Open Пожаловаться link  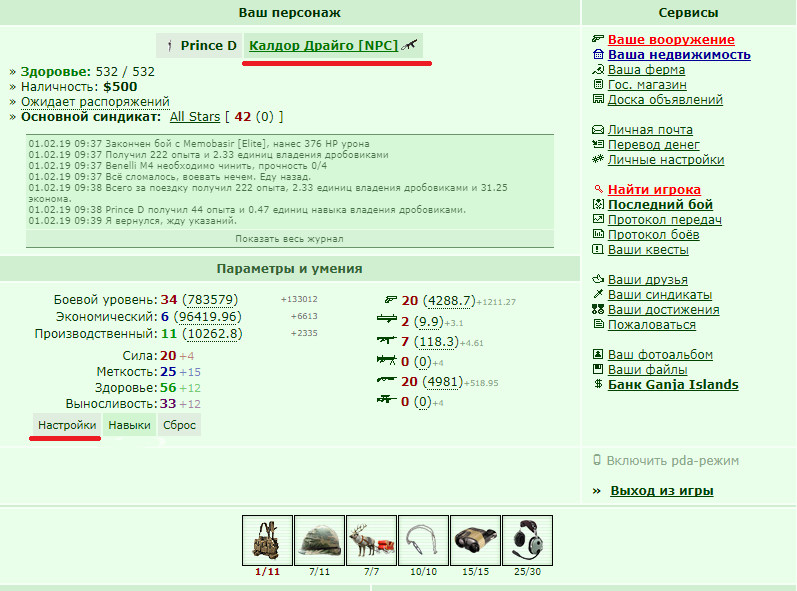[x=652, y=324]
